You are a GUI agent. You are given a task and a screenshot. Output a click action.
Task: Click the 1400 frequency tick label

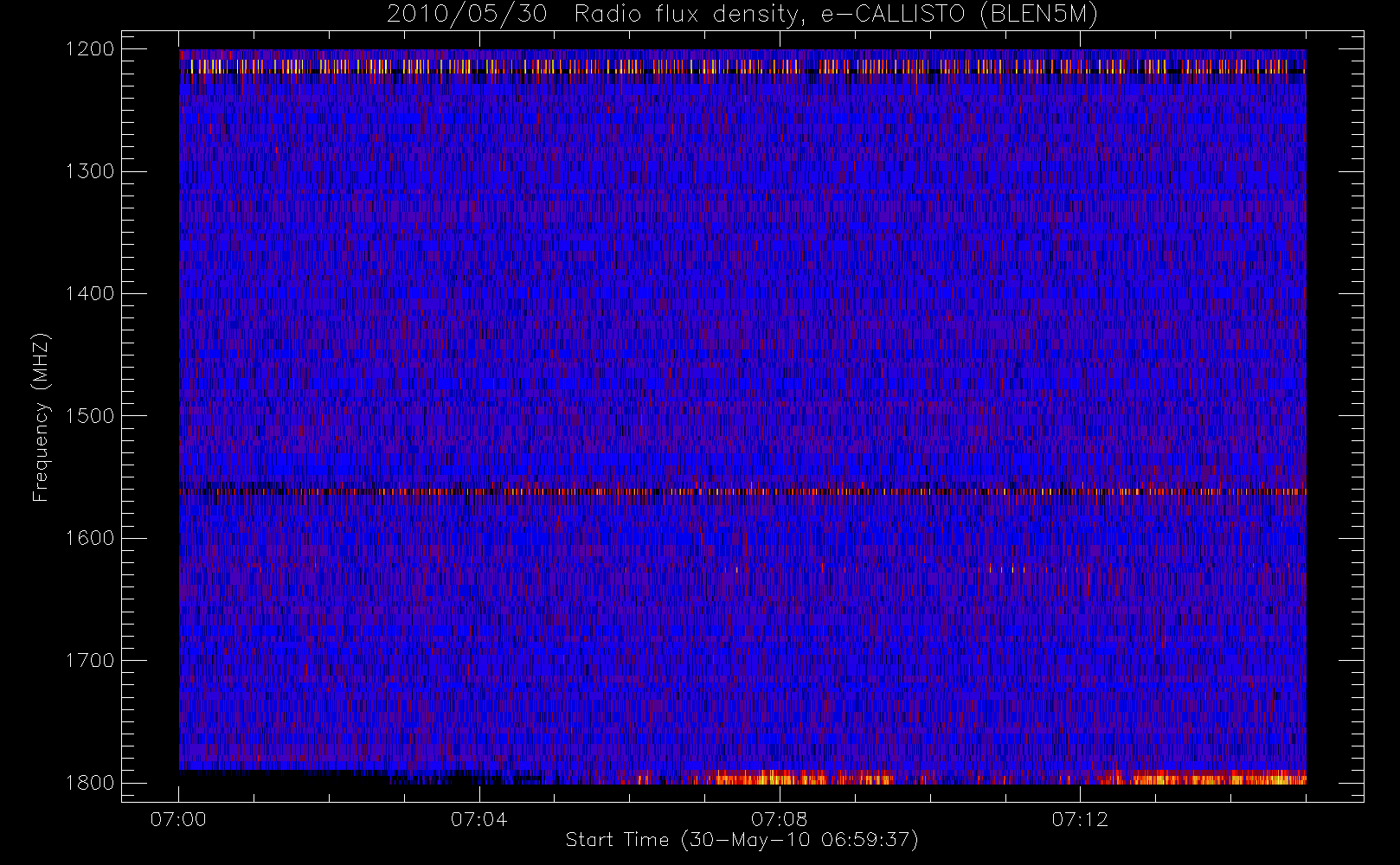click(91, 294)
